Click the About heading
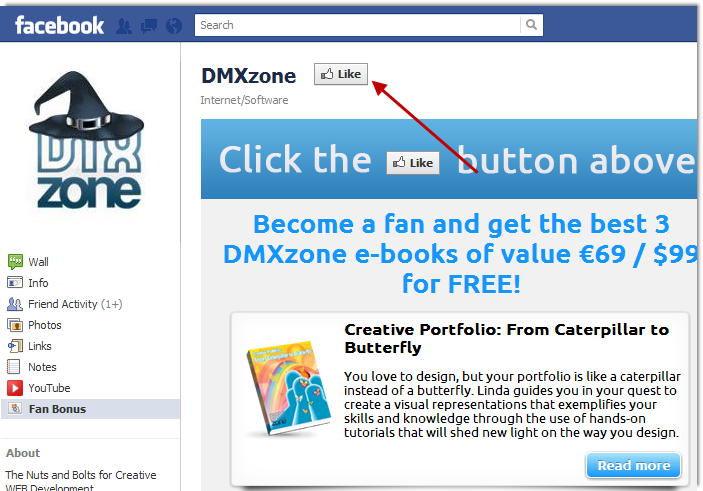This screenshot has height=491, width=703. click(23, 453)
